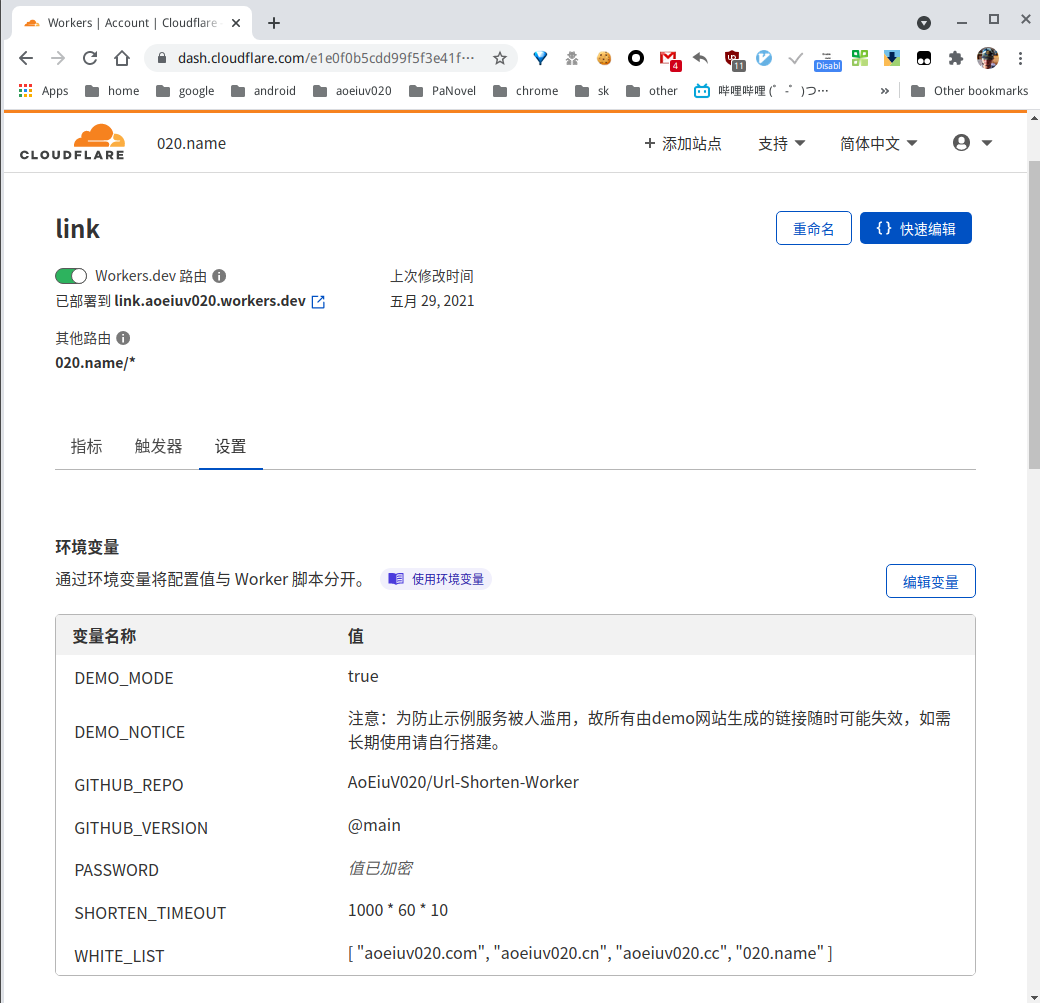Open the uBlock shield extension icon
This screenshot has height=1003, width=1040.
click(734, 60)
